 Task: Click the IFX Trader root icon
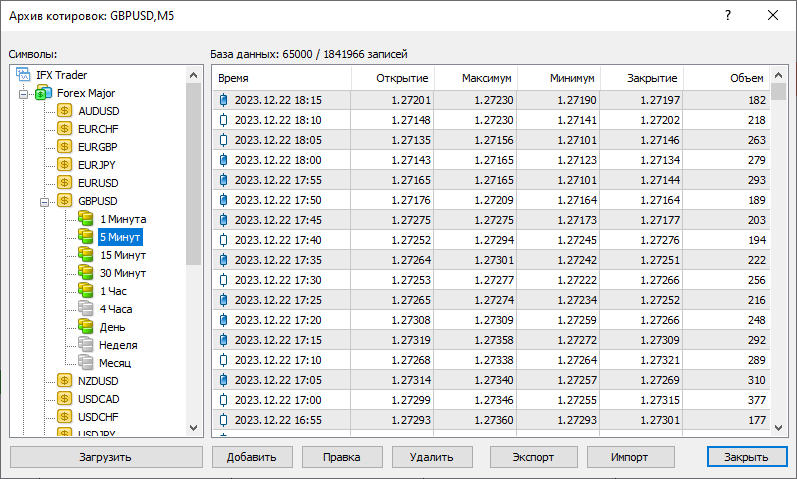point(23,75)
